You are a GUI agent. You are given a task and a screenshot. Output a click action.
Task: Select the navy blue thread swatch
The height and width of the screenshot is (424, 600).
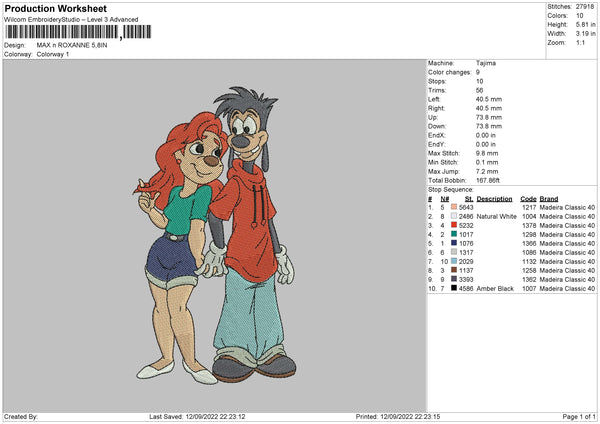click(454, 243)
